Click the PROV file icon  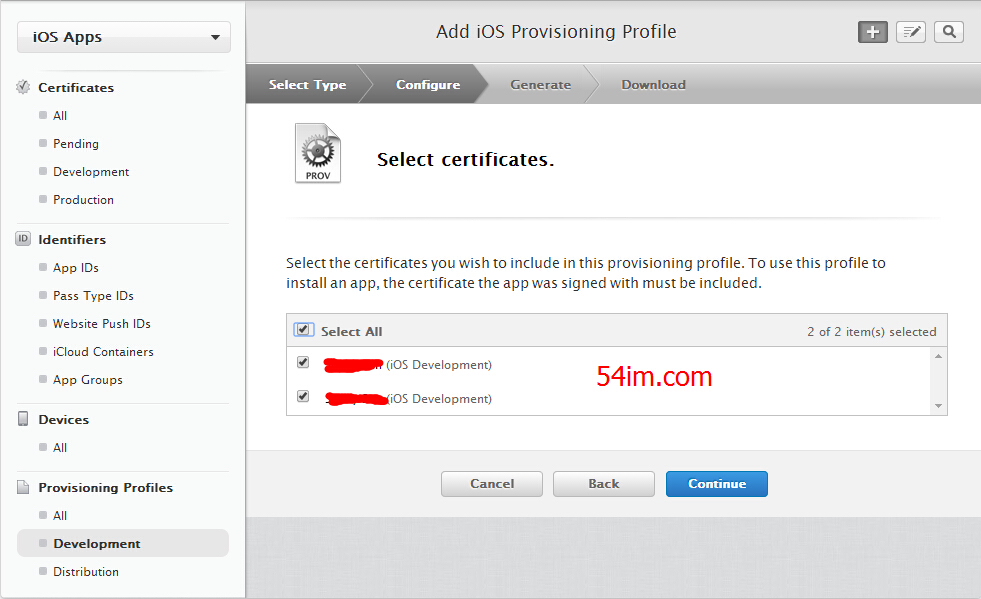point(318,153)
